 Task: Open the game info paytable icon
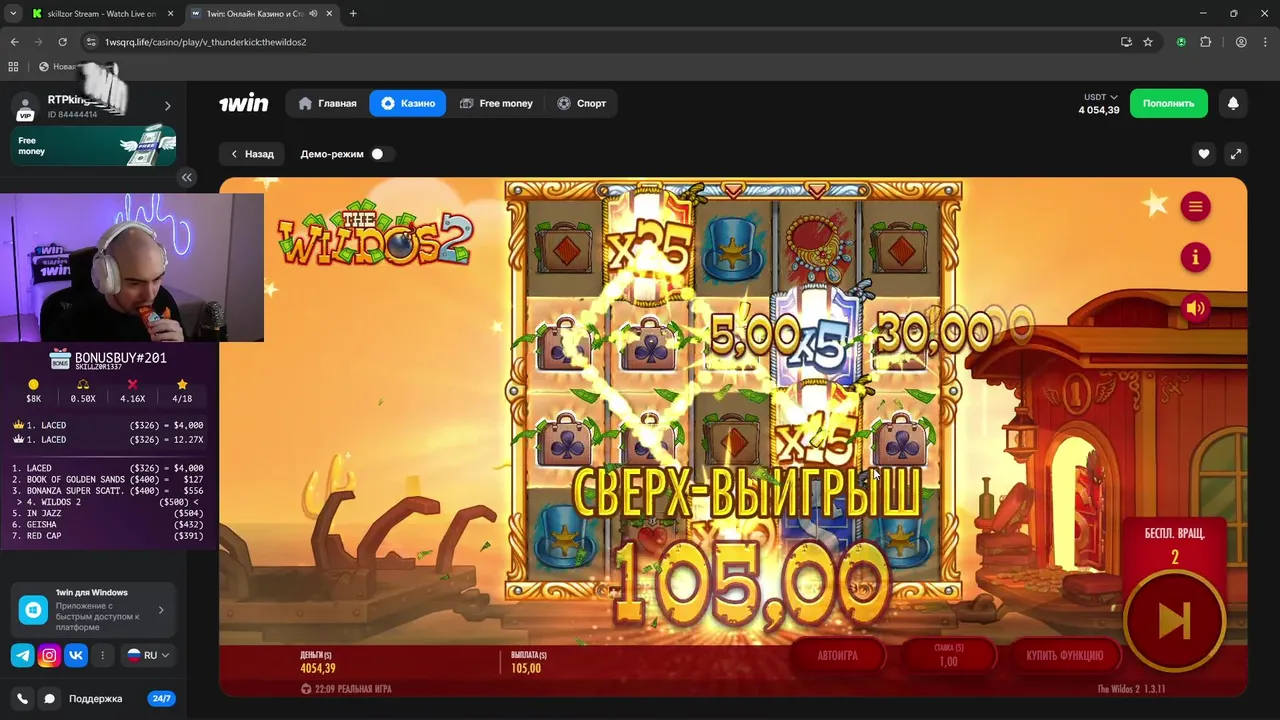click(1195, 258)
